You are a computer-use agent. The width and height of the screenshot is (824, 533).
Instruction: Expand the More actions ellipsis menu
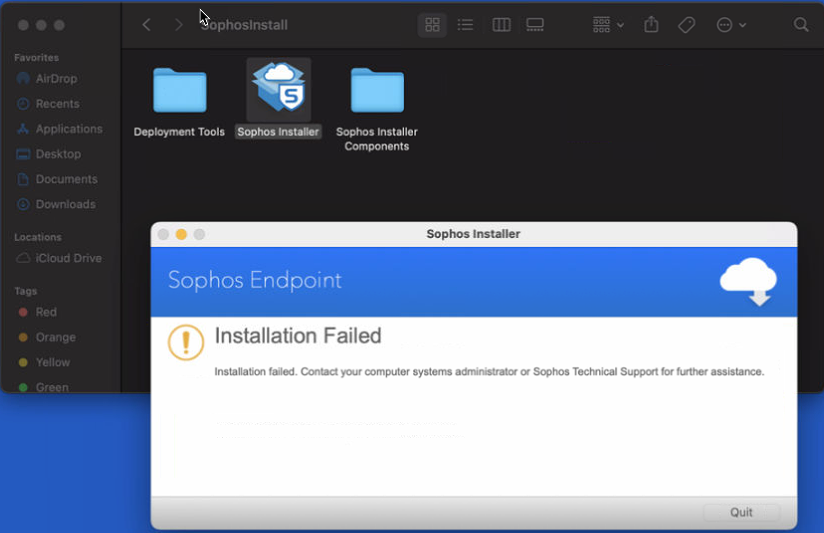(x=731, y=25)
